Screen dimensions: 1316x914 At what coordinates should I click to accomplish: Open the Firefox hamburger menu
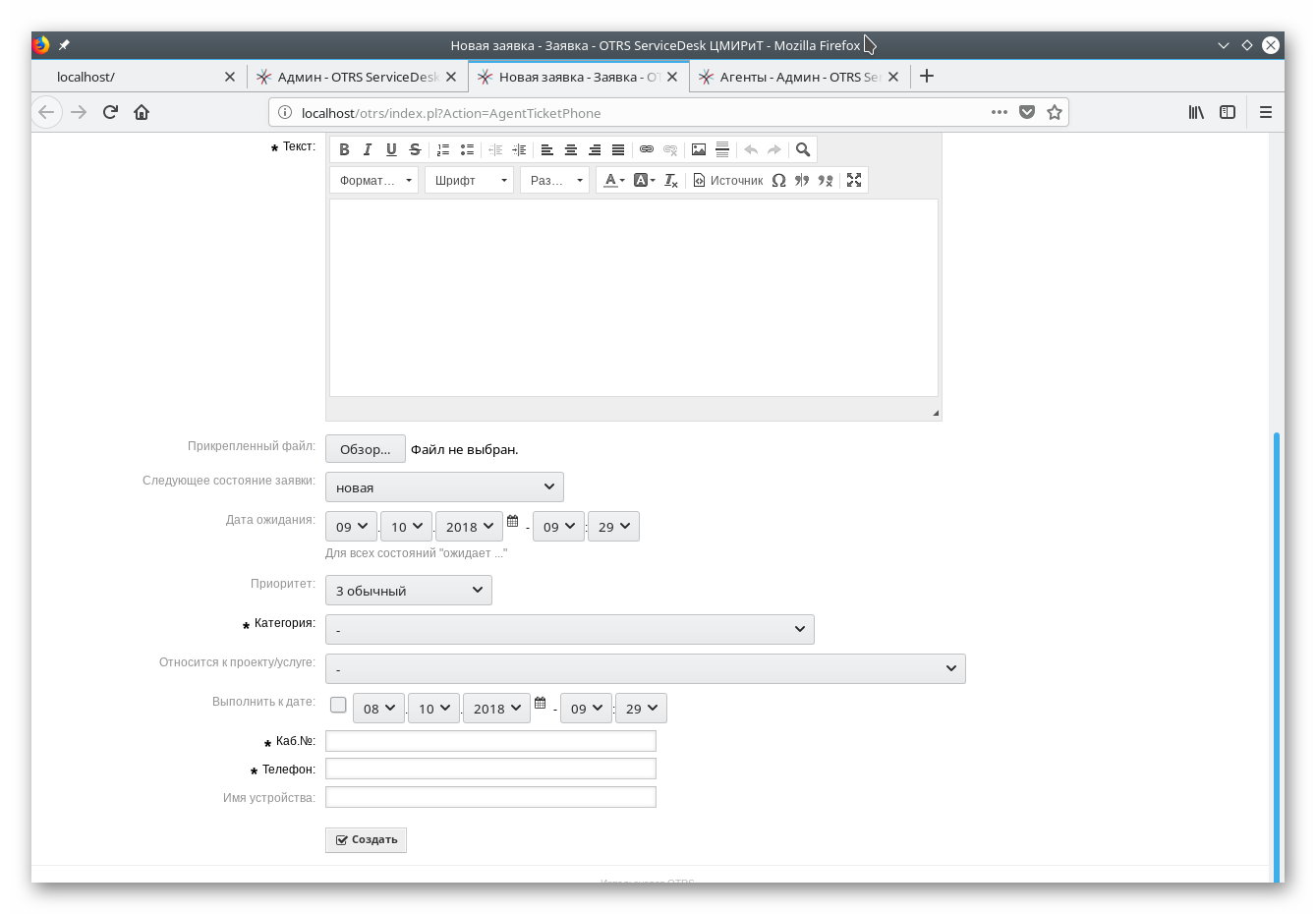[x=1266, y=112]
